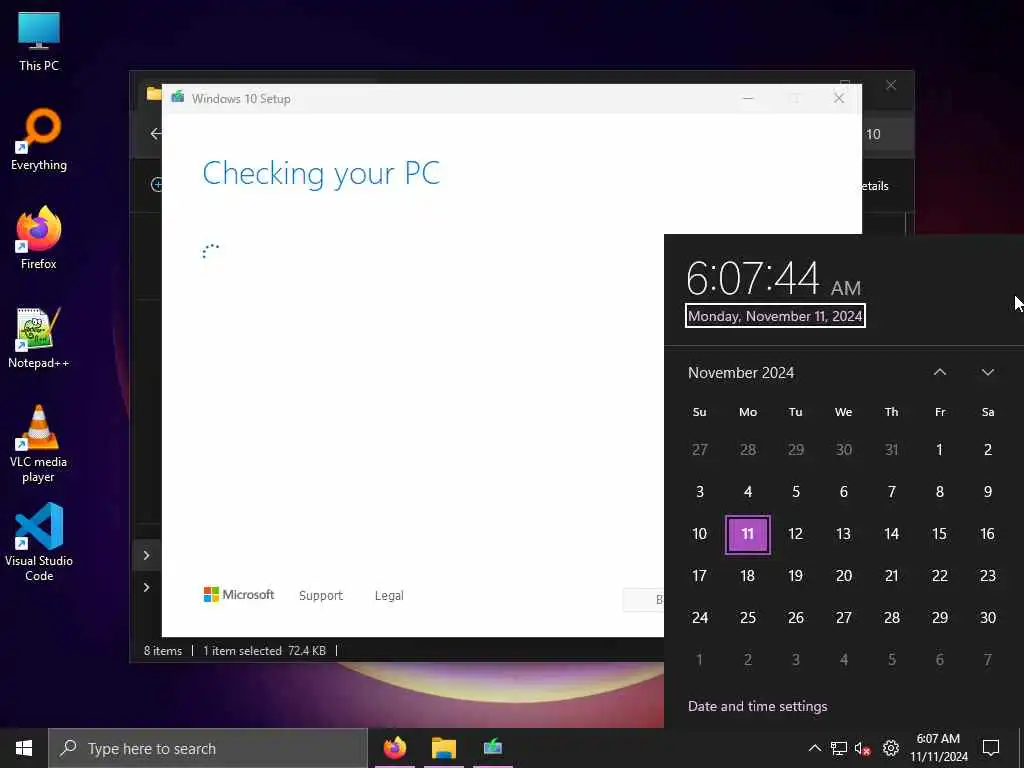Open Firefox from the taskbar
Viewport: 1024px width, 768px height.
[x=394, y=748]
